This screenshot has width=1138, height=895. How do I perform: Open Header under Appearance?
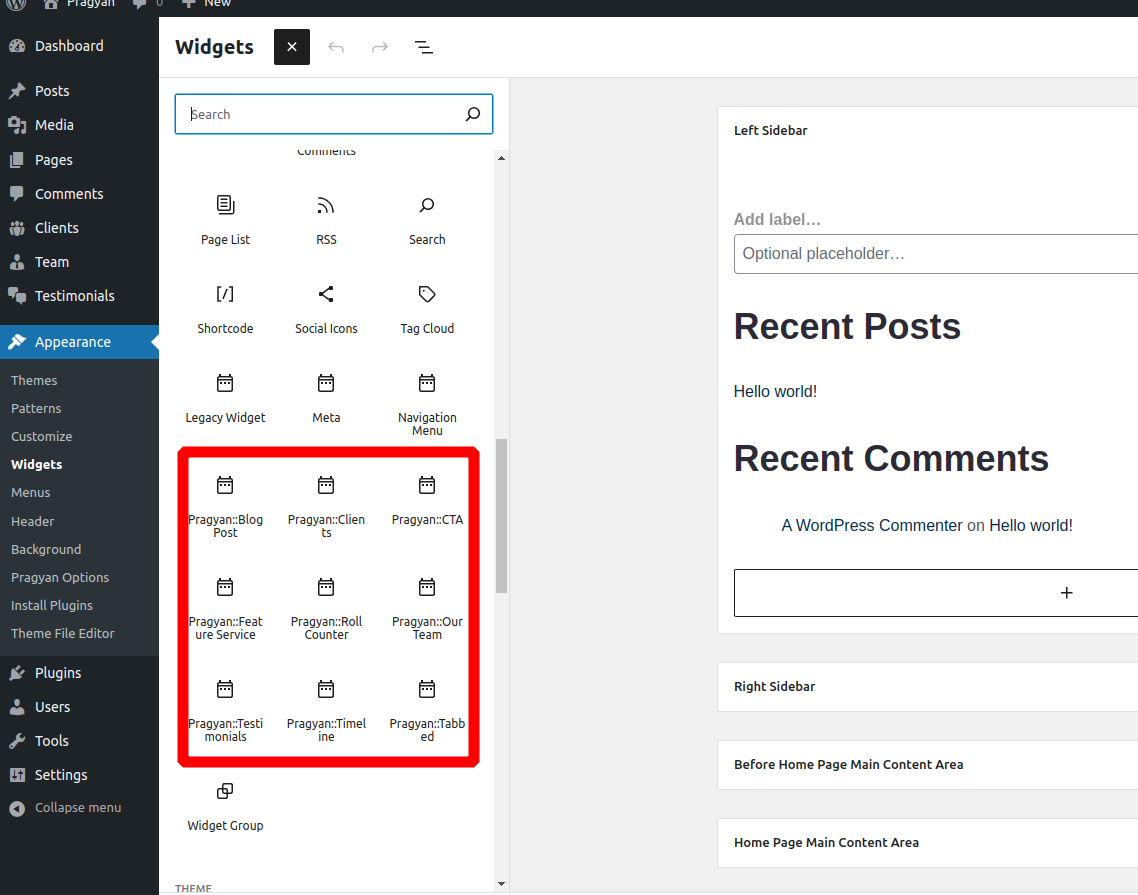point(33,521)
